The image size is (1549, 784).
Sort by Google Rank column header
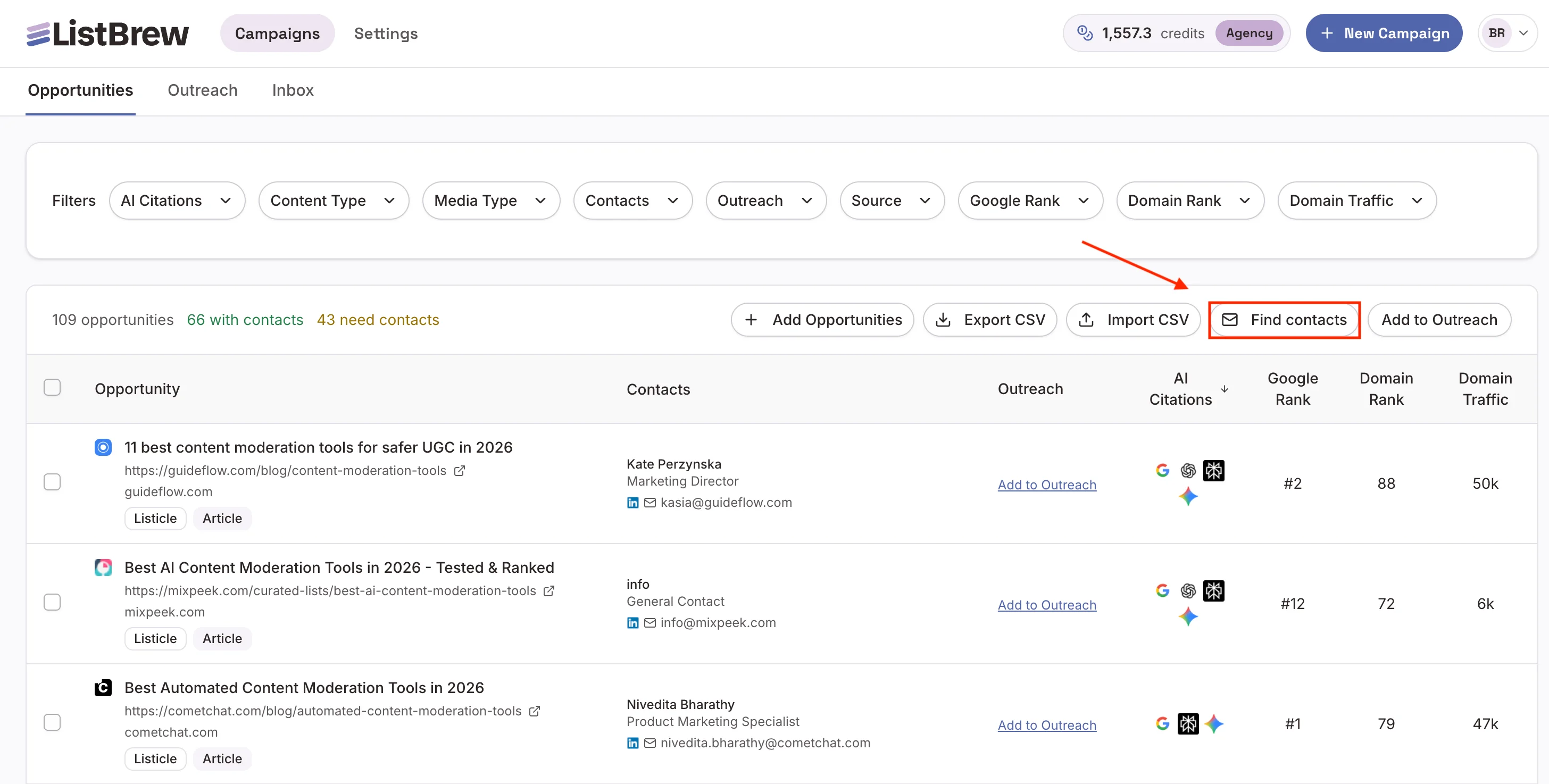pos(1292,389)
